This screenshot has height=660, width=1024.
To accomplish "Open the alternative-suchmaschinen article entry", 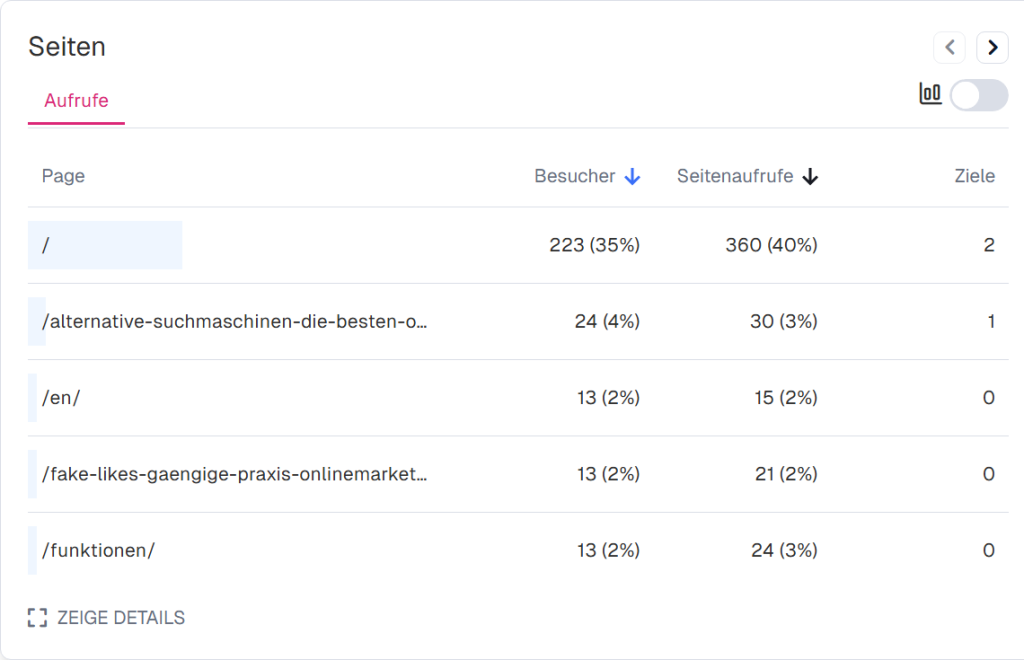I will tap(235, 321).
